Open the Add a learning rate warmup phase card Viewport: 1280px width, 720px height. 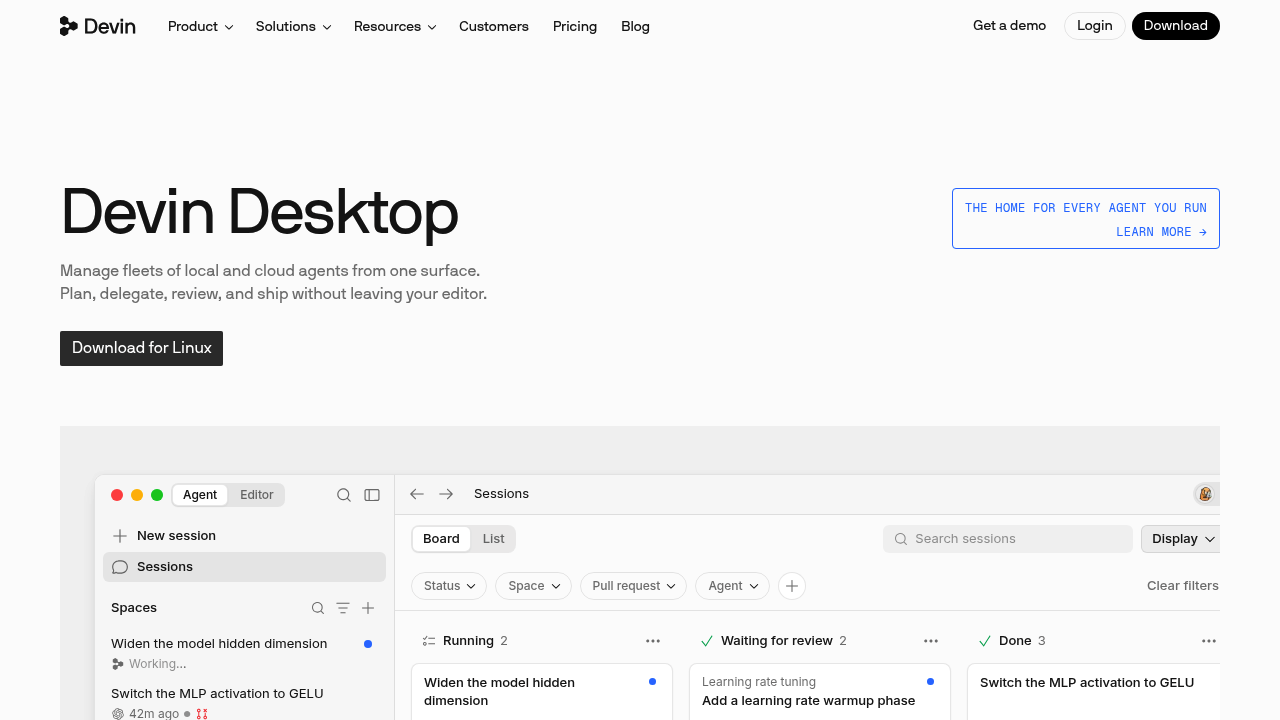coord(820,692)
